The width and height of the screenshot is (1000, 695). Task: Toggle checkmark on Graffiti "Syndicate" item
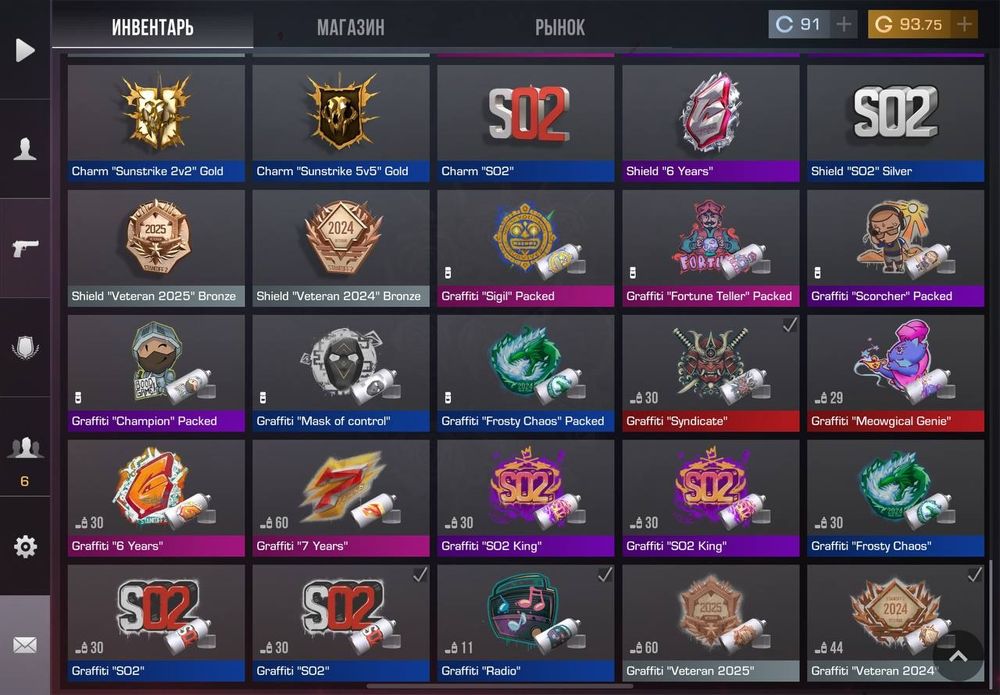(790, 325)
